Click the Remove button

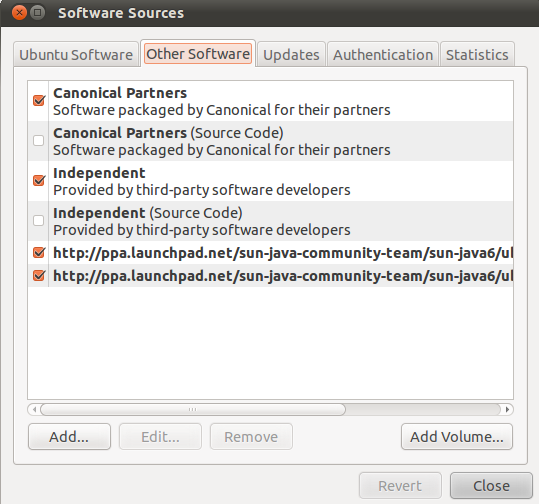coord(251,437)
